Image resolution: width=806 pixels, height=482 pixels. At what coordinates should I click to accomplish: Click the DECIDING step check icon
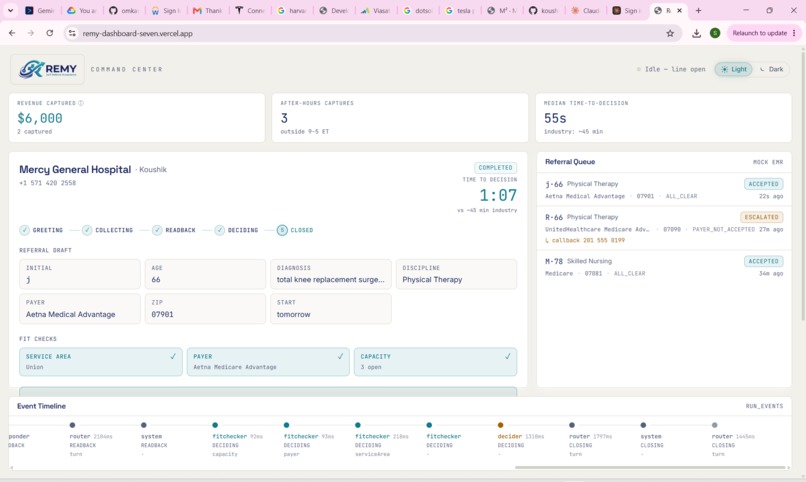[x=219, y=230]
